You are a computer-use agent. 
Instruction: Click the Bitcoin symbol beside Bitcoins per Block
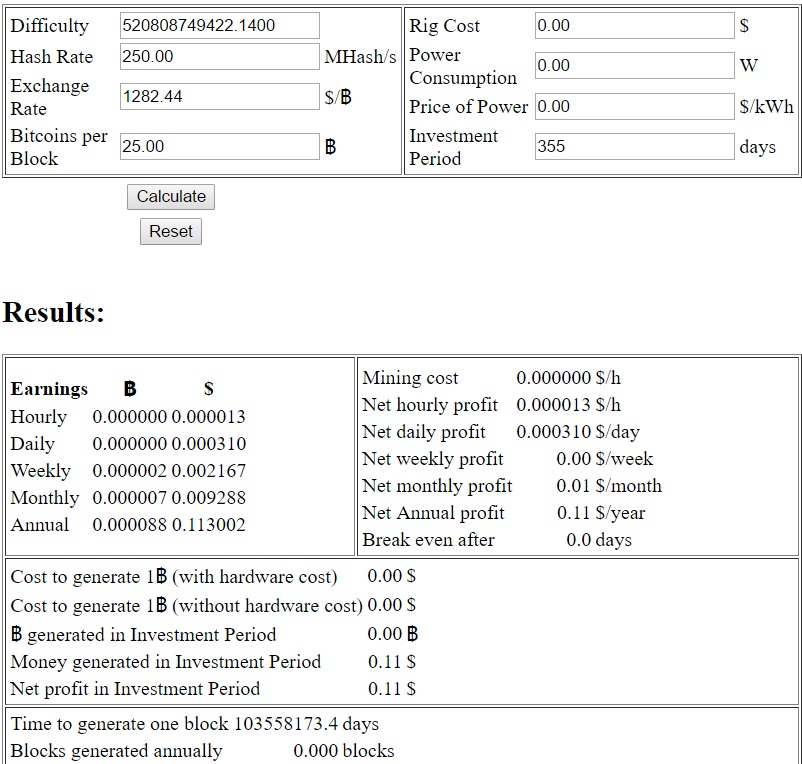tap(331, 147)
